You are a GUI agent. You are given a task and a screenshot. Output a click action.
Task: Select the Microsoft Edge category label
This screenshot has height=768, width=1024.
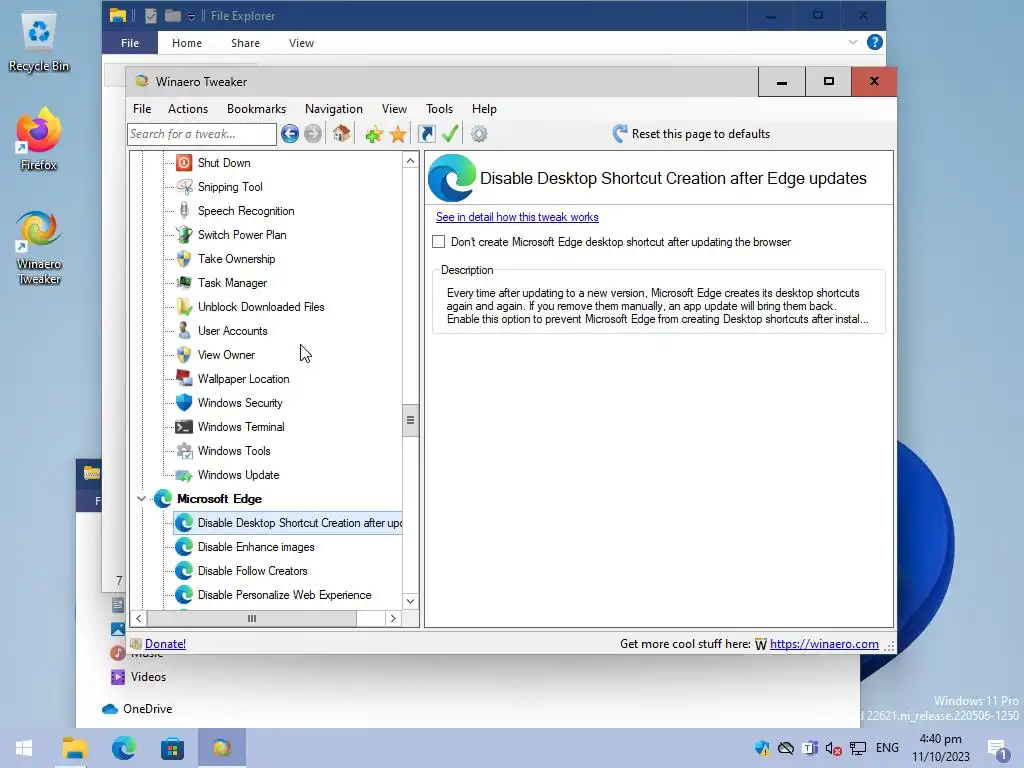pyautogui.click(x=219, y=499)
